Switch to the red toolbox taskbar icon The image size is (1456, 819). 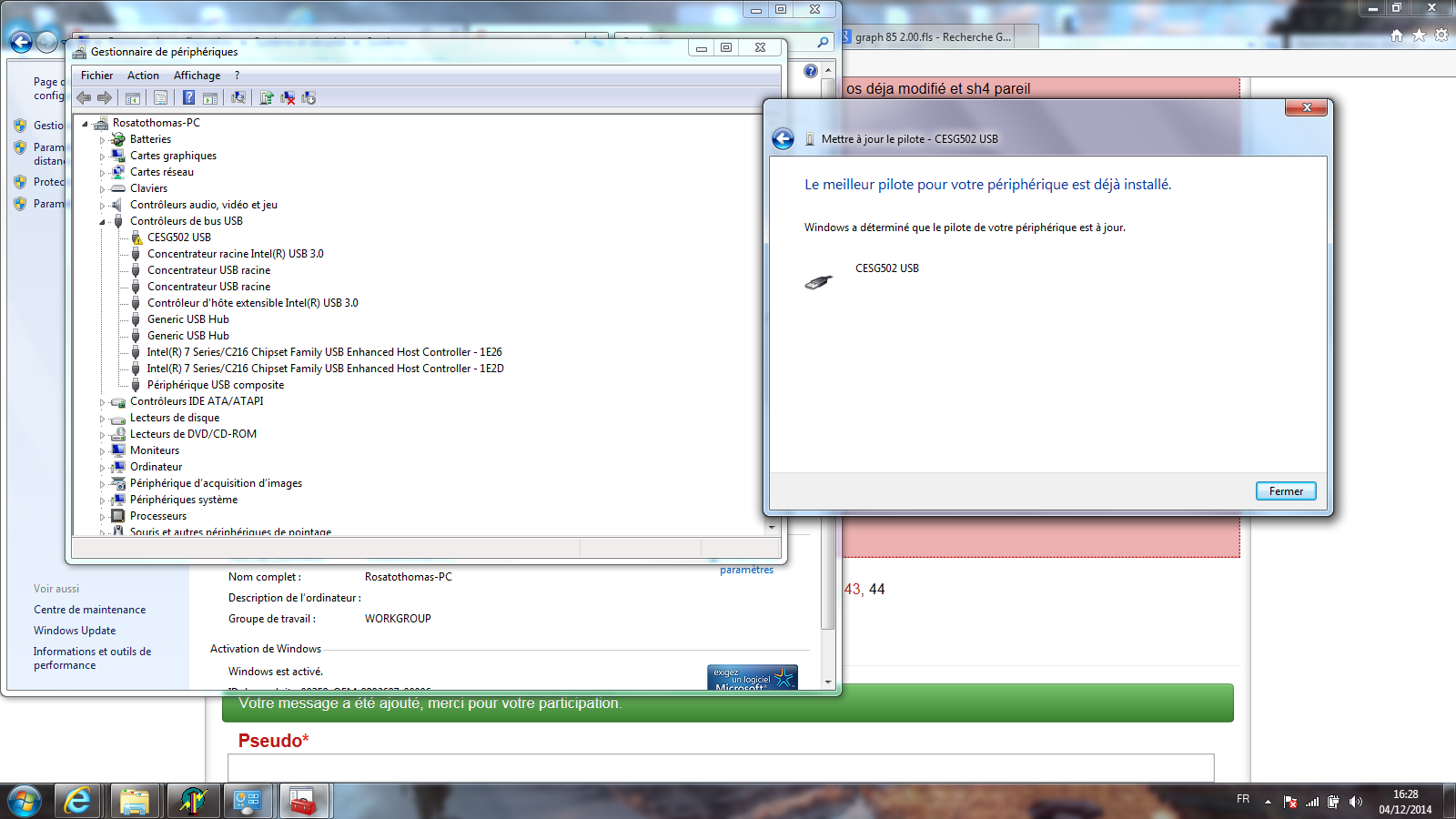pyautogui.click(x=303, y=801)
